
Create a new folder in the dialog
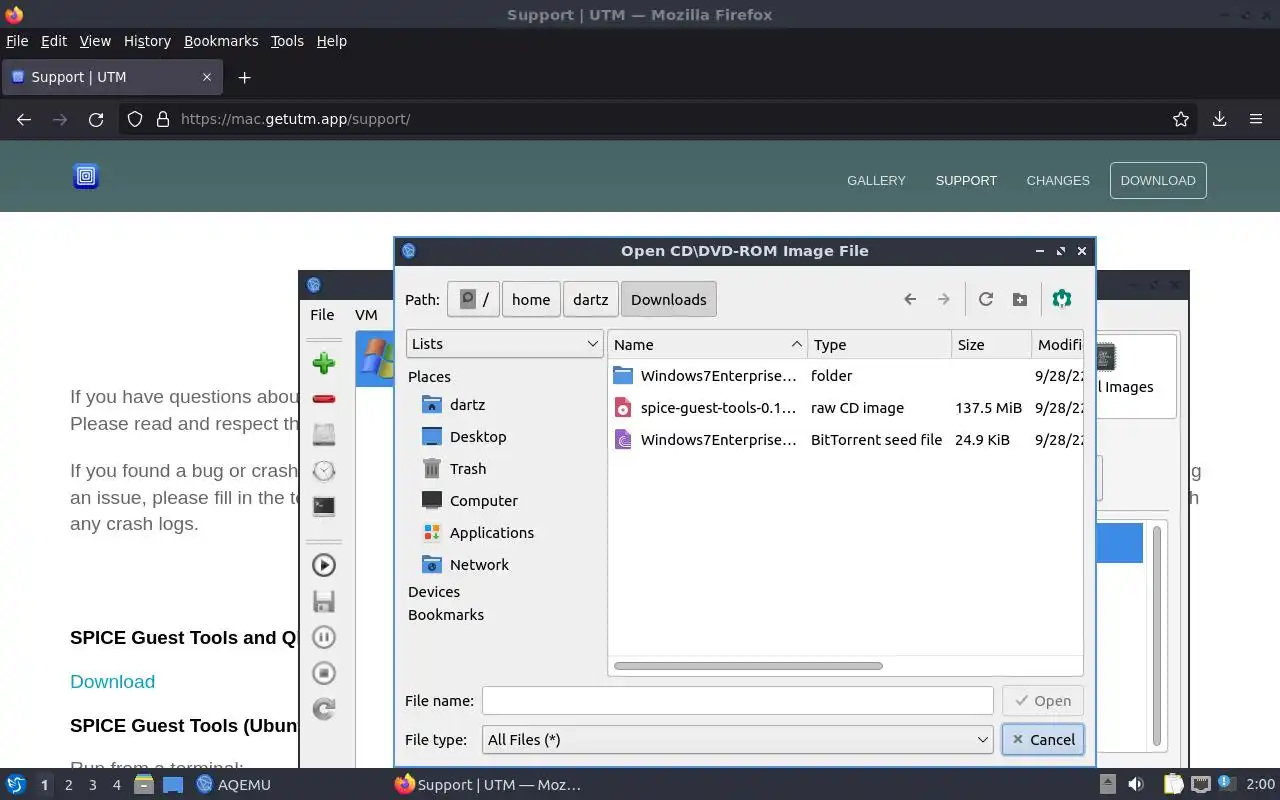tap(1020, 299)
